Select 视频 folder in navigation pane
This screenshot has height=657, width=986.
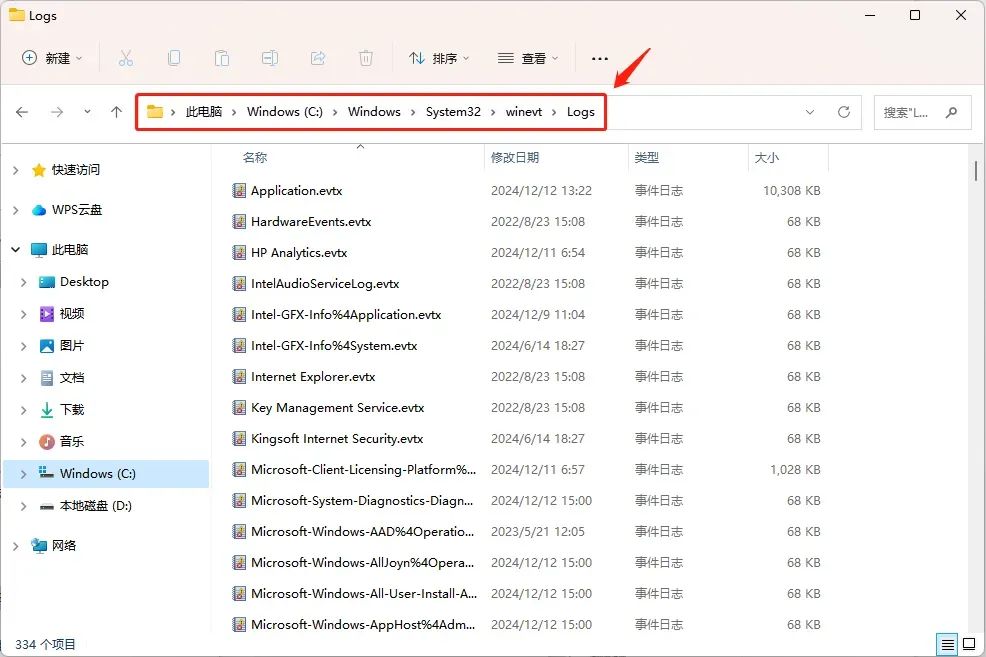[72, 314]
